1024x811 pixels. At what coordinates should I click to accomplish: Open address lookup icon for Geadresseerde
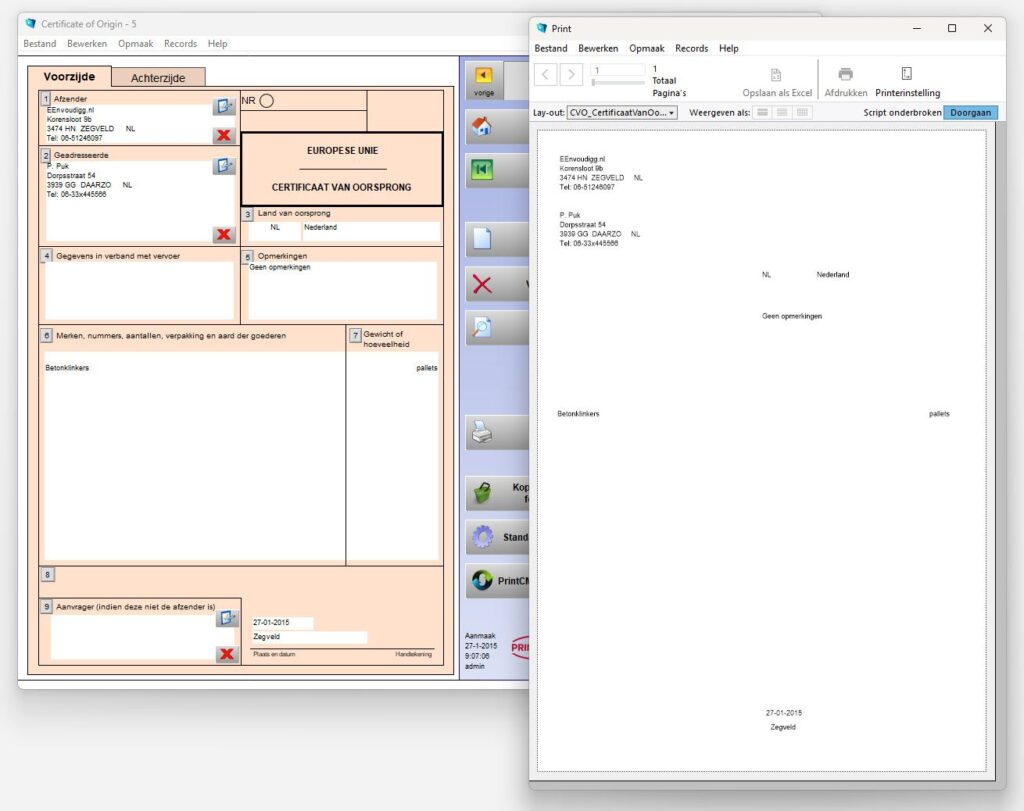tap(224, 166)
